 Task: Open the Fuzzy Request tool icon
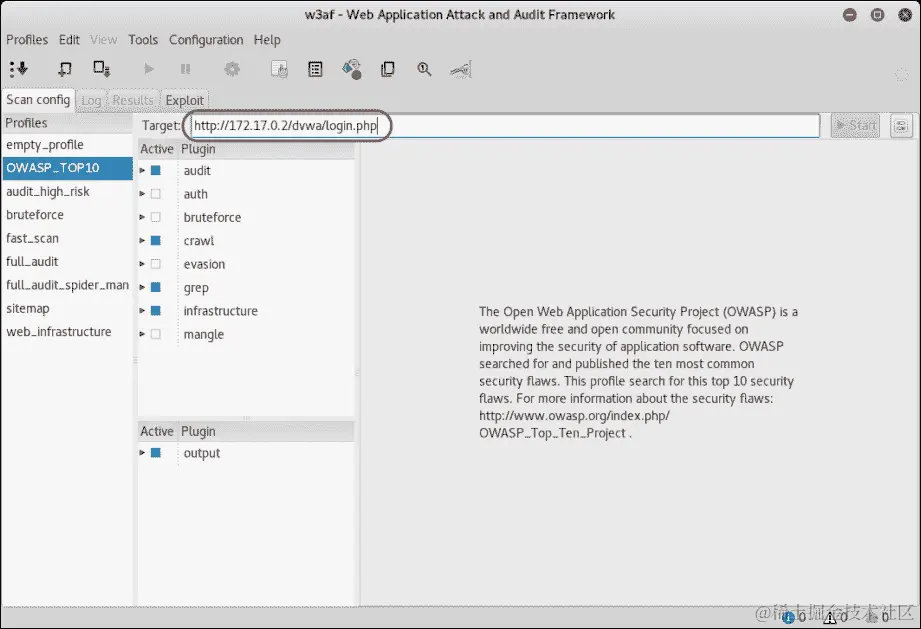315,69
